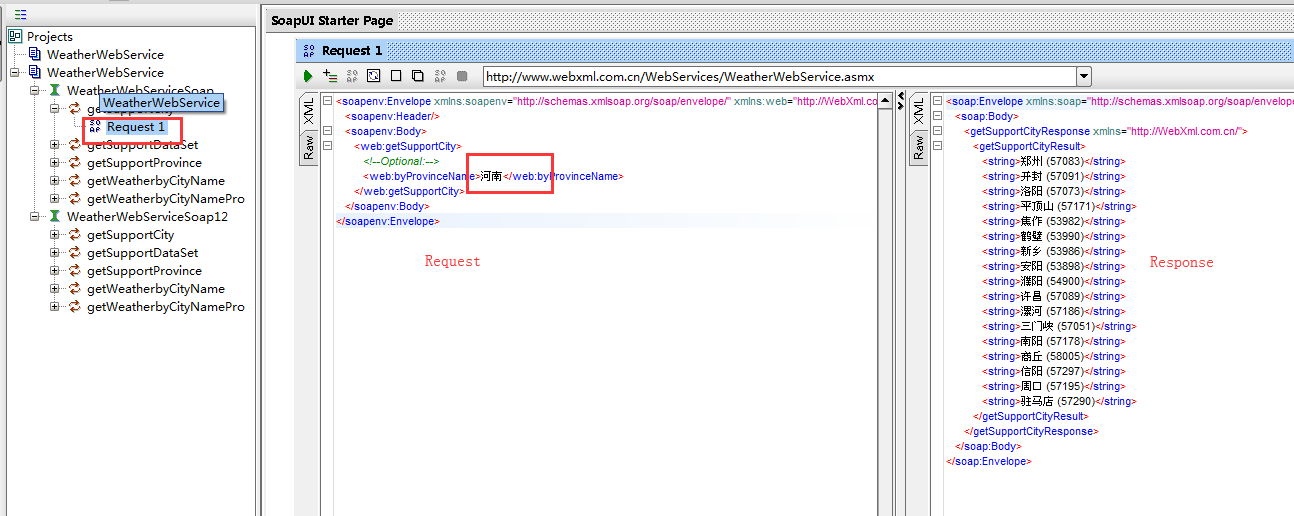Fold the soap:Envelope element in response
The width and height of the screenshot is (1294, 516).
coord(937,101)
